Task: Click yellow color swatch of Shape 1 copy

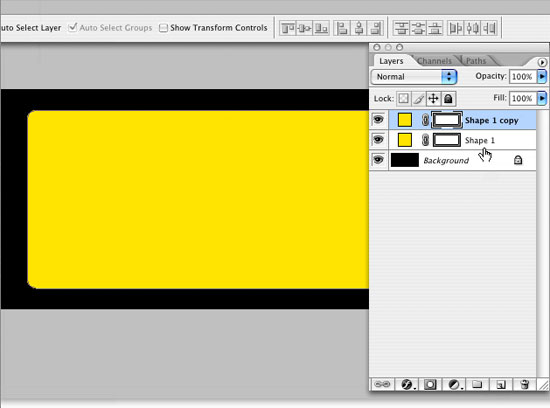Action: pyautogui.click(x=405, y=120)
